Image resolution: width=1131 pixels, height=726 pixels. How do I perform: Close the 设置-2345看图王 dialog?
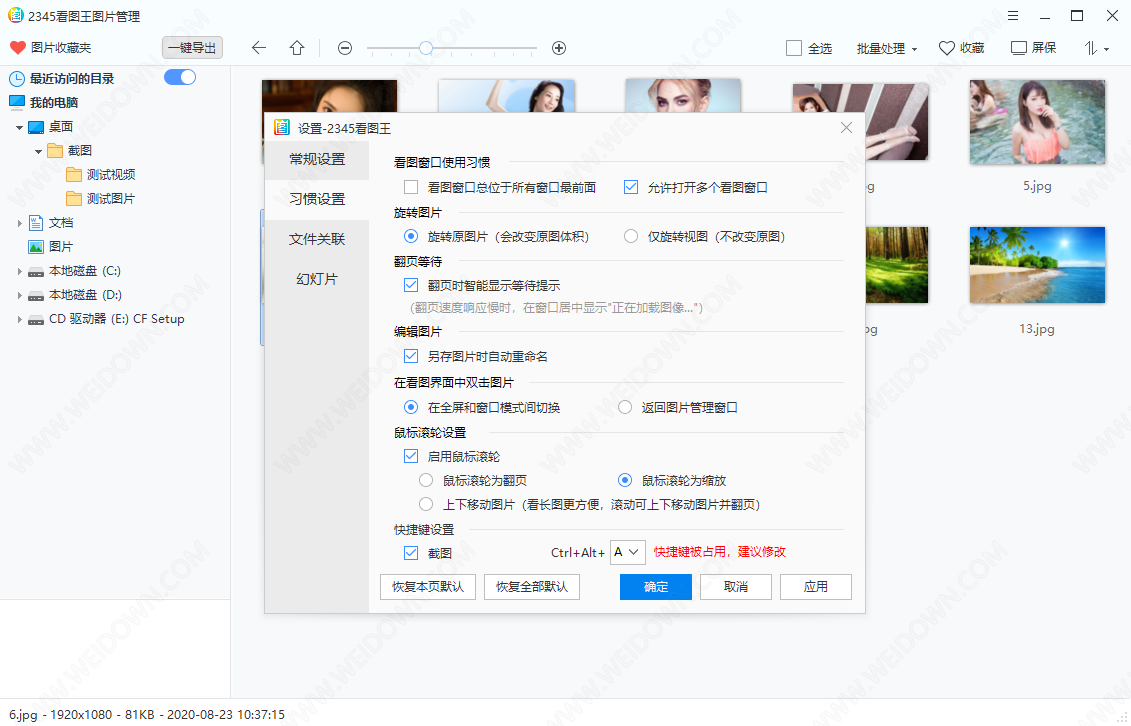(x=846, y=128)
